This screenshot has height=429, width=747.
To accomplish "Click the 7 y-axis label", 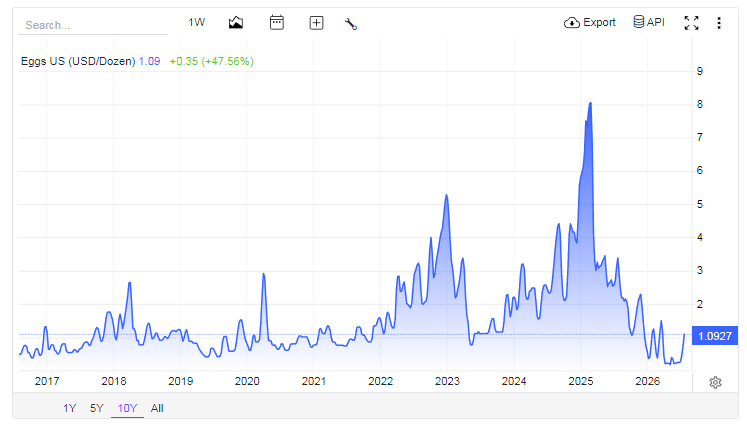I will coord(699,137).
